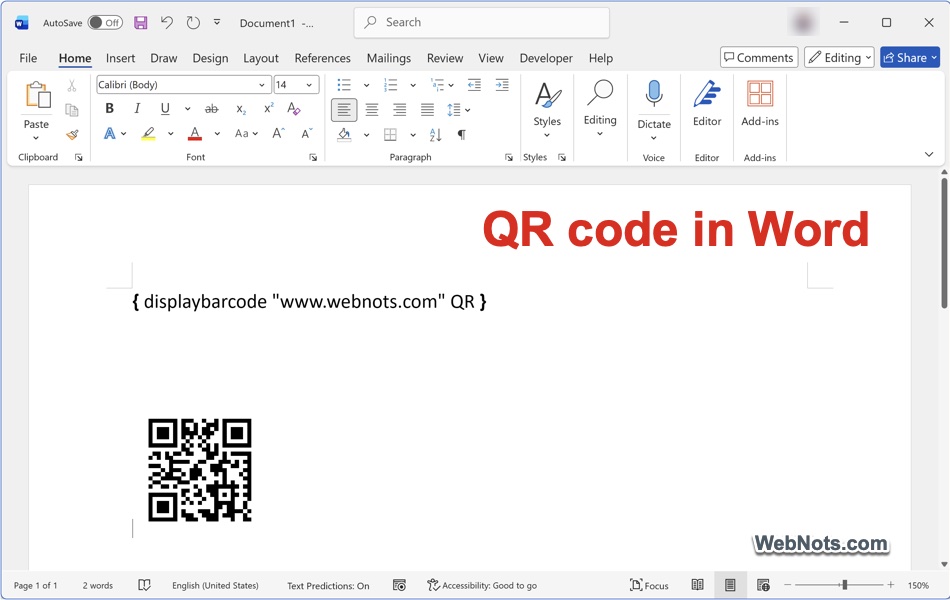Toggle Subscript formatting

click(x=241, y=109)
